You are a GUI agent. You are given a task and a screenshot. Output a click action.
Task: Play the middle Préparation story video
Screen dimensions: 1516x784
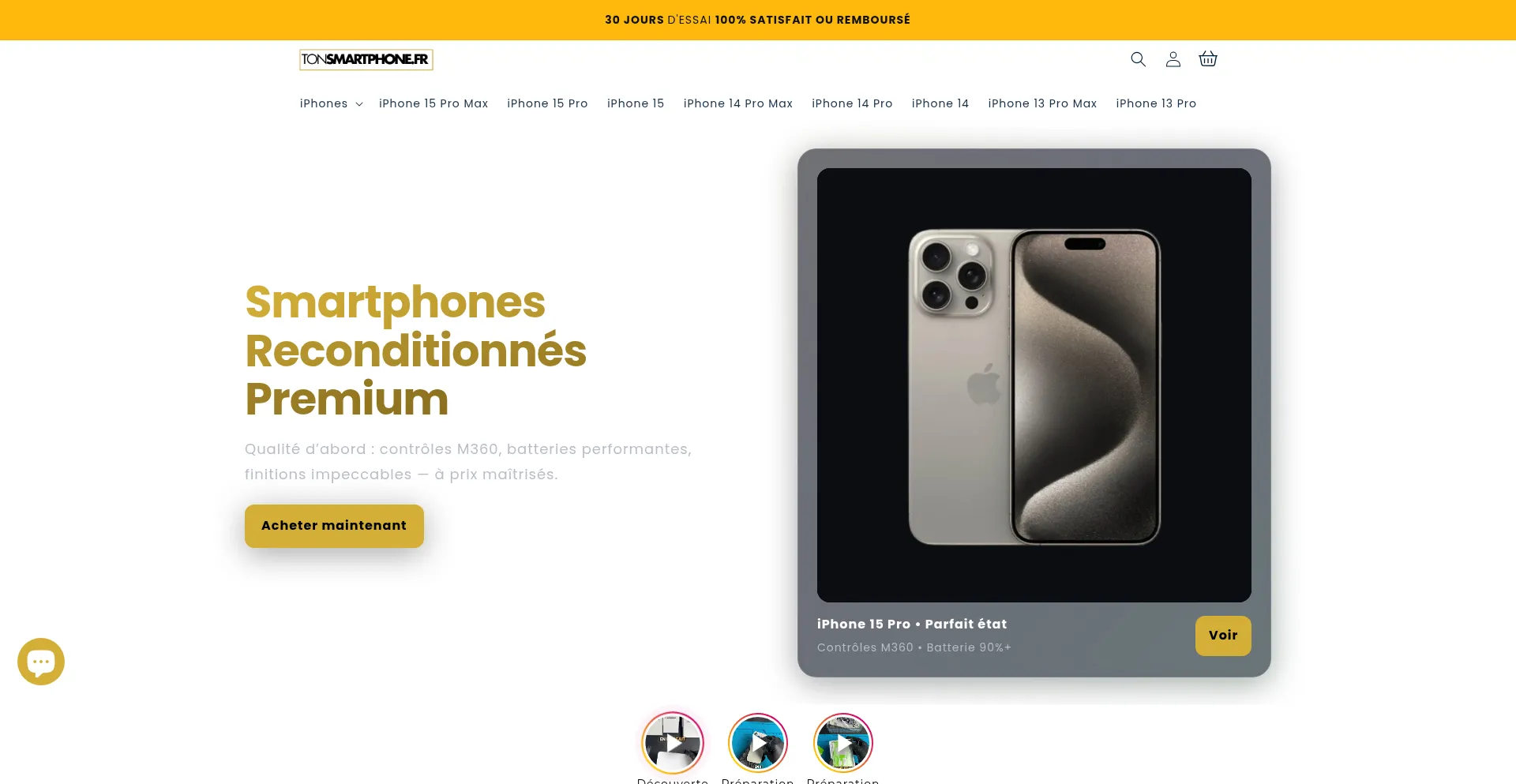coord(758,743)
